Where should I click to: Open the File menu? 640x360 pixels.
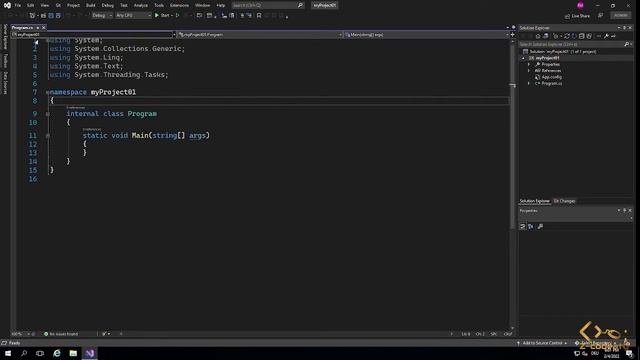18,5
